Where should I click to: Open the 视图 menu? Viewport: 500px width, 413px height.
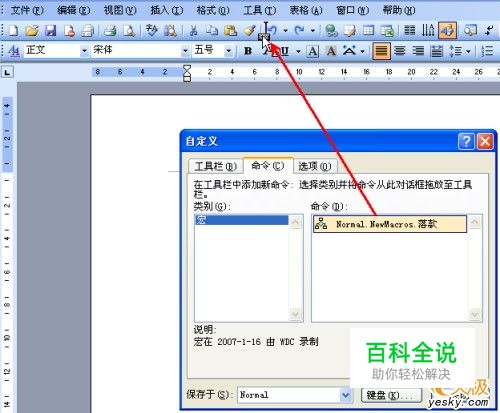120,10
